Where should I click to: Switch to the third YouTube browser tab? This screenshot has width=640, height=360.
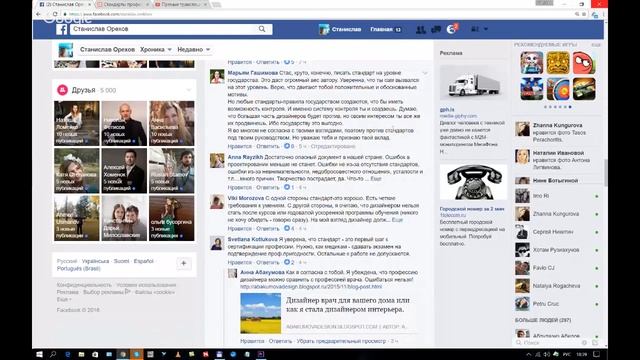point(181,4)
